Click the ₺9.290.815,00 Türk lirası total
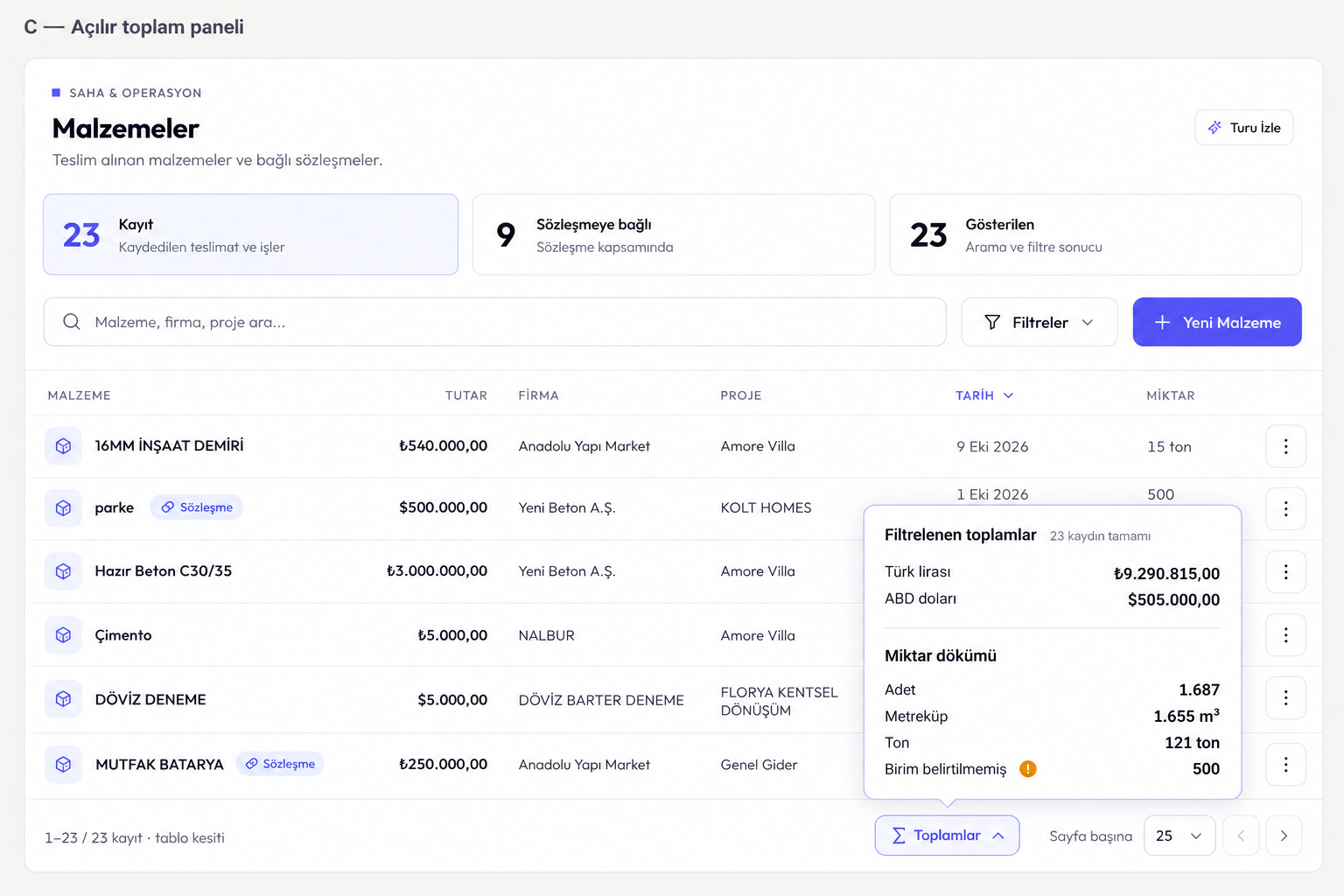Image resolution: width=1344 pixels, height=896 pixels. [1166, 574]
